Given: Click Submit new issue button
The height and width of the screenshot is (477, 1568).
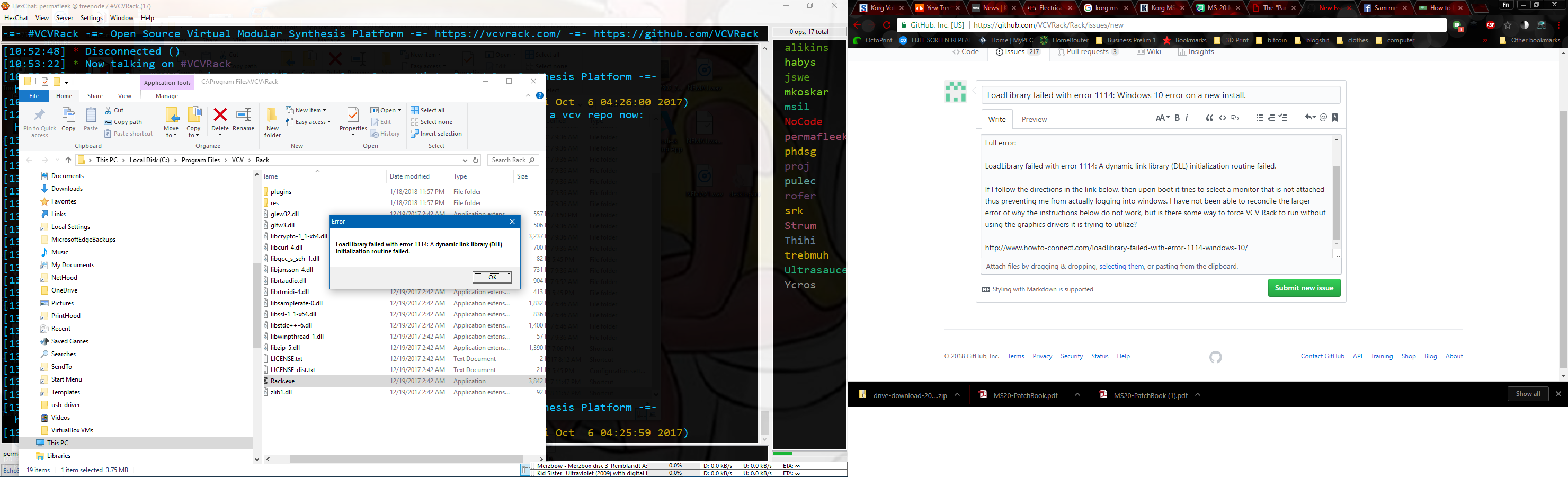Looking at the screenshot, I should point(1304,288).
